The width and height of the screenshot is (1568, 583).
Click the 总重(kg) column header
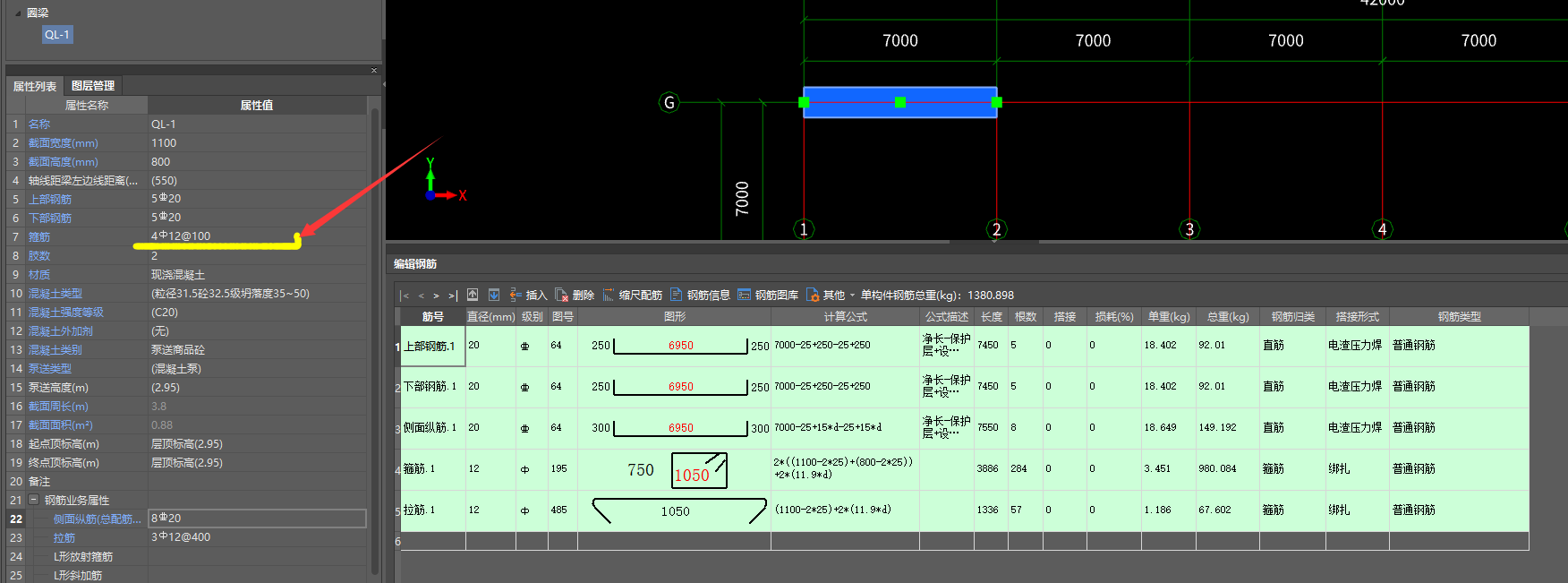(x=1227, y=317)
